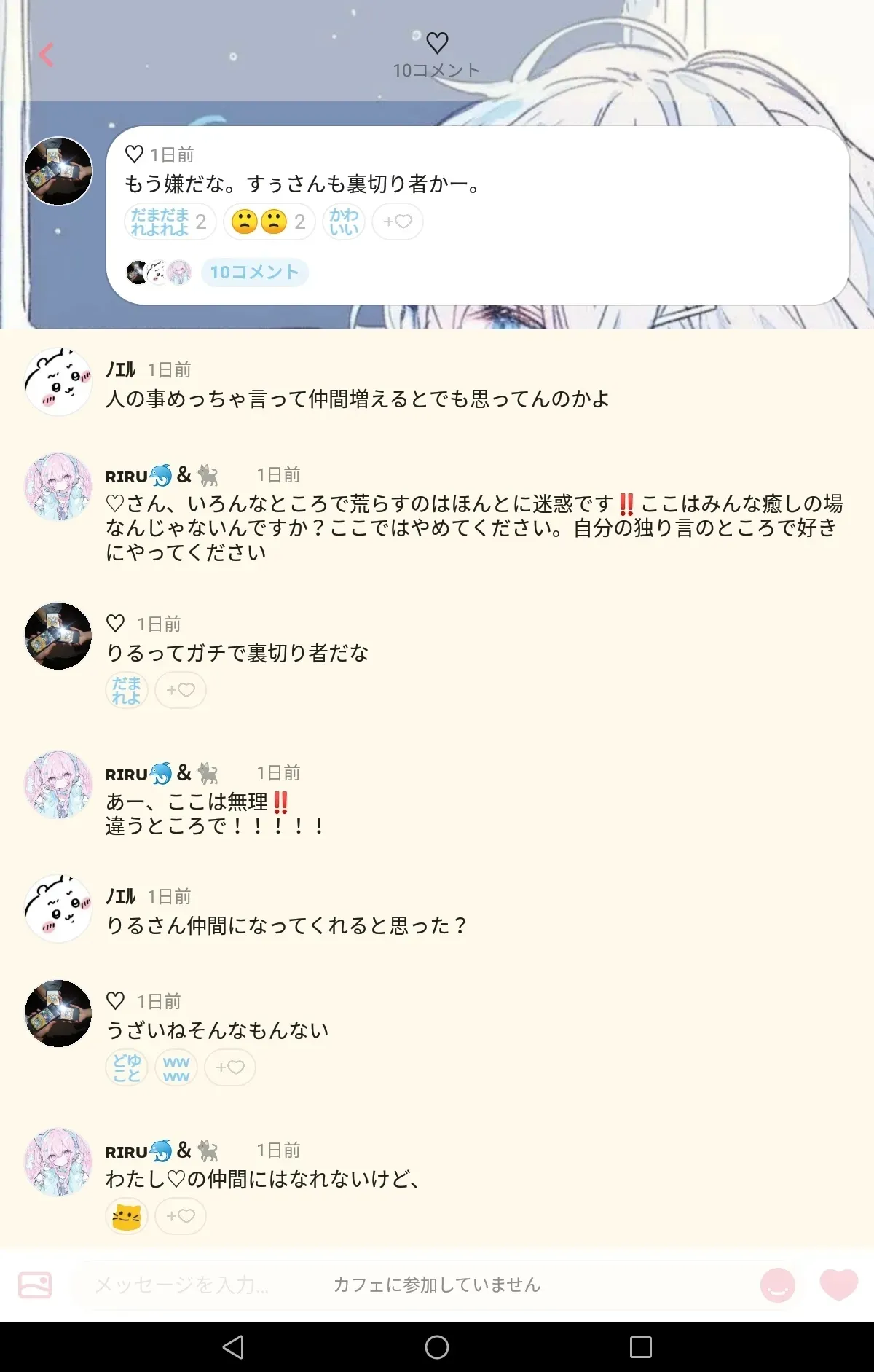Add reaction to りるってガチで裏切り者だな comment

click(x=181, y=690)
